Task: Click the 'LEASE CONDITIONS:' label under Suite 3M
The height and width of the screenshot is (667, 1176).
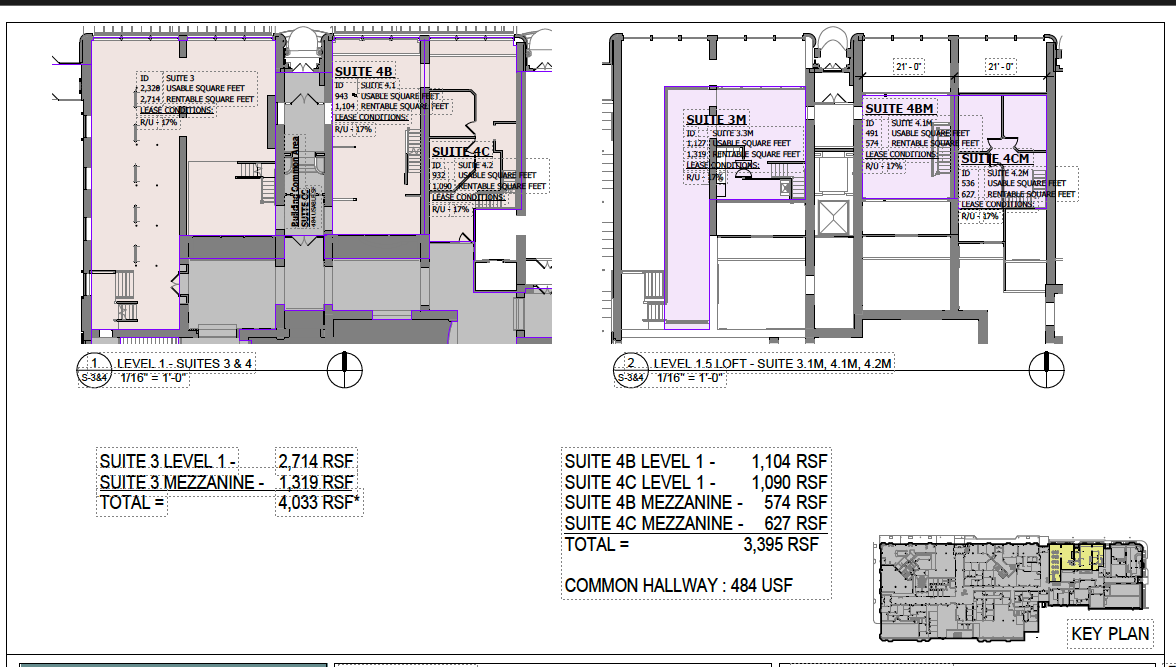Action: [x=723, y=165]
